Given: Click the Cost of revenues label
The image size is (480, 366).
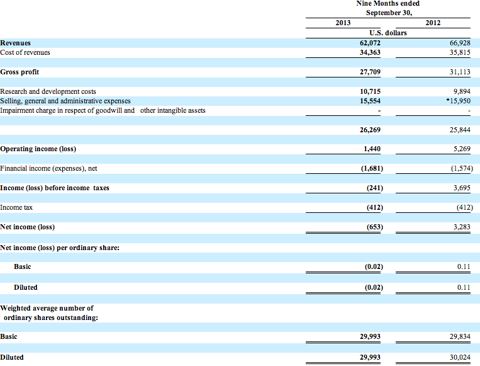Looking at the screenshot, I should pos(25,52).
